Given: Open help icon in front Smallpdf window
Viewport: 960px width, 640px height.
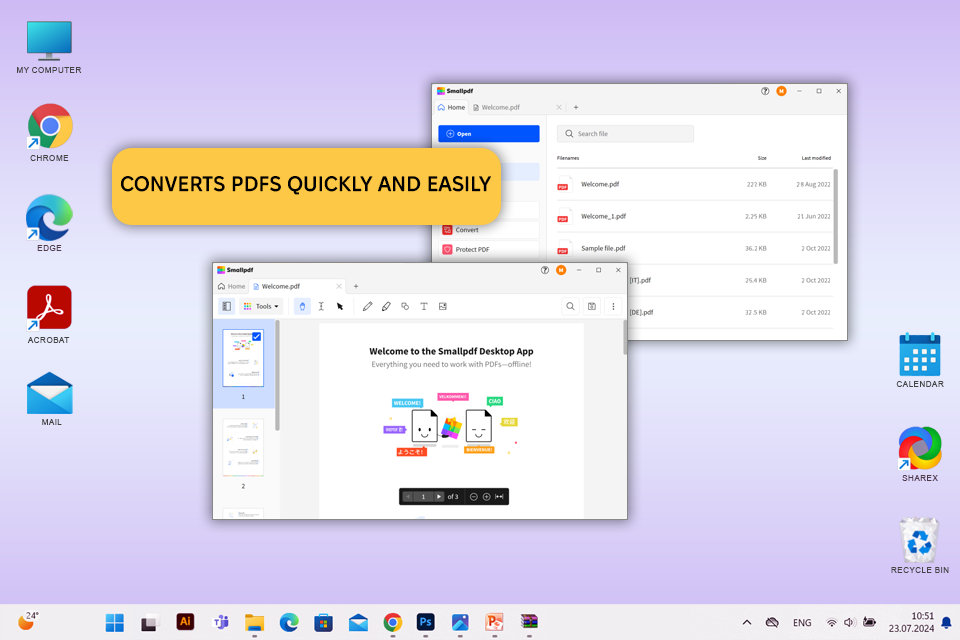Looking at the screenshot, I should coord(544,270).
